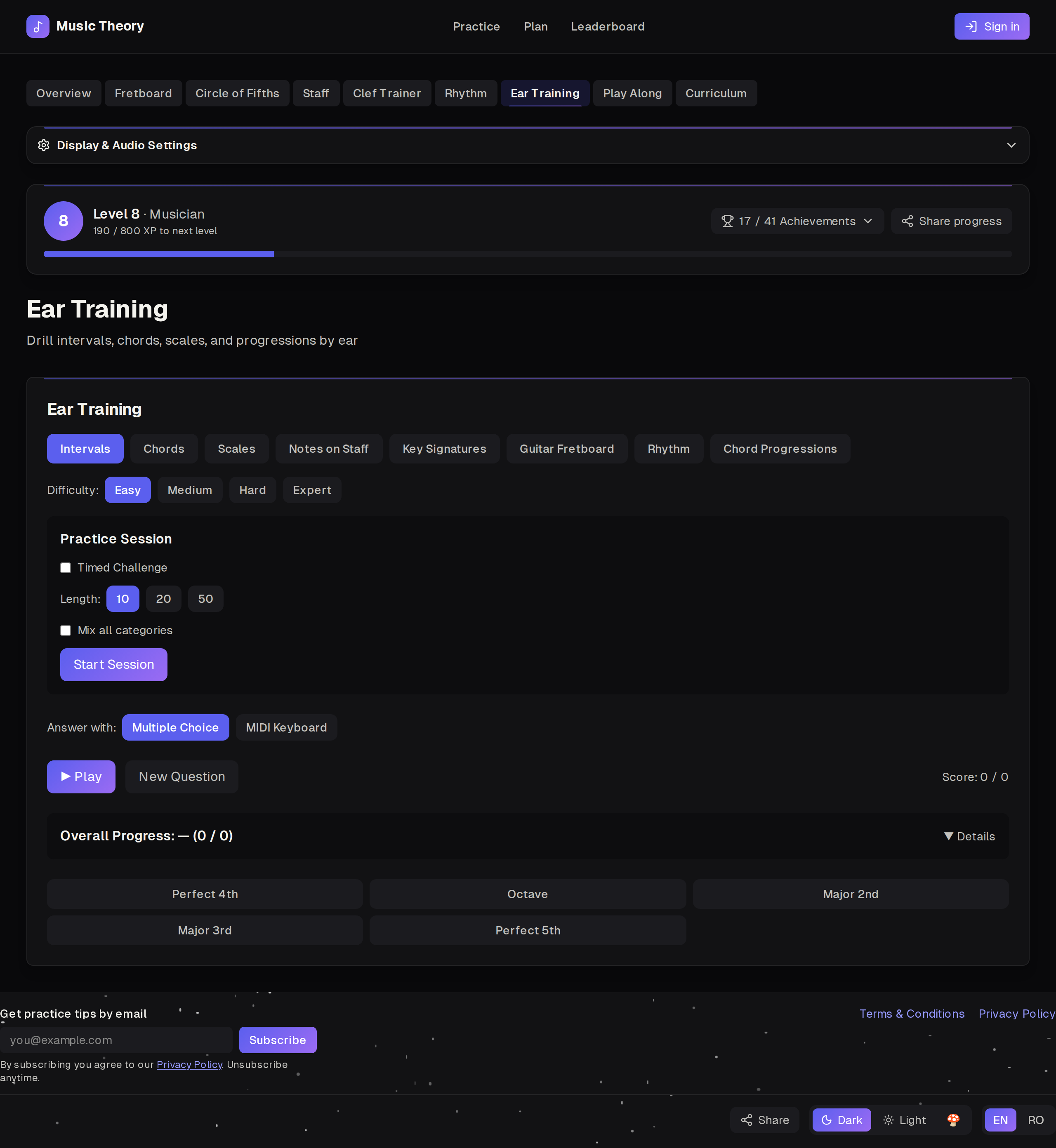Click the Dark theme moon button

pyautogui.click(x=841, y=1120)
